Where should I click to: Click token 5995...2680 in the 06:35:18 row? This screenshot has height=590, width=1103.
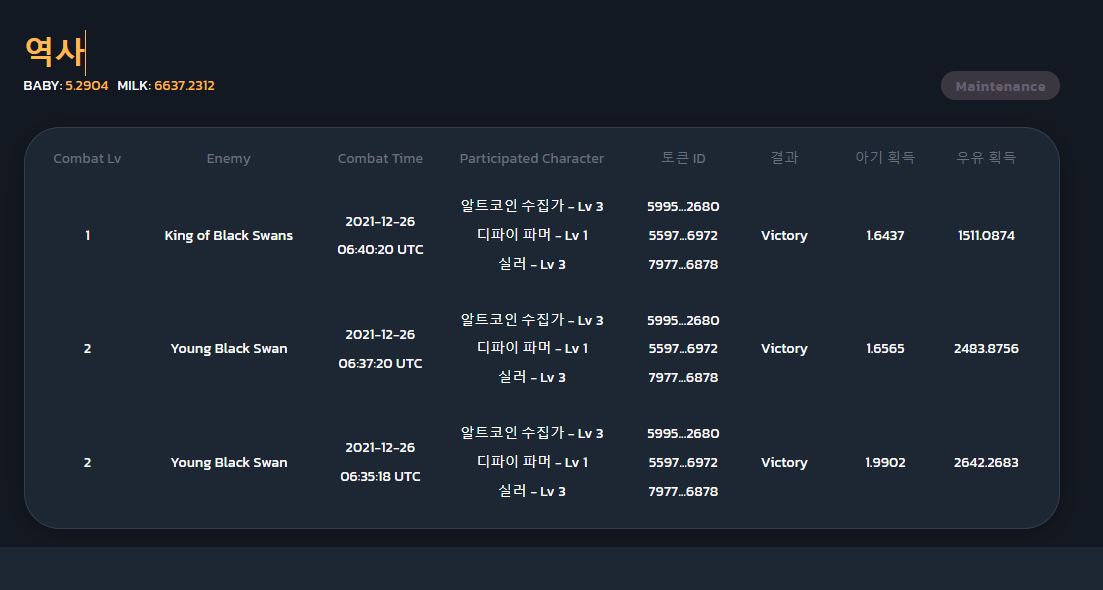683,434
